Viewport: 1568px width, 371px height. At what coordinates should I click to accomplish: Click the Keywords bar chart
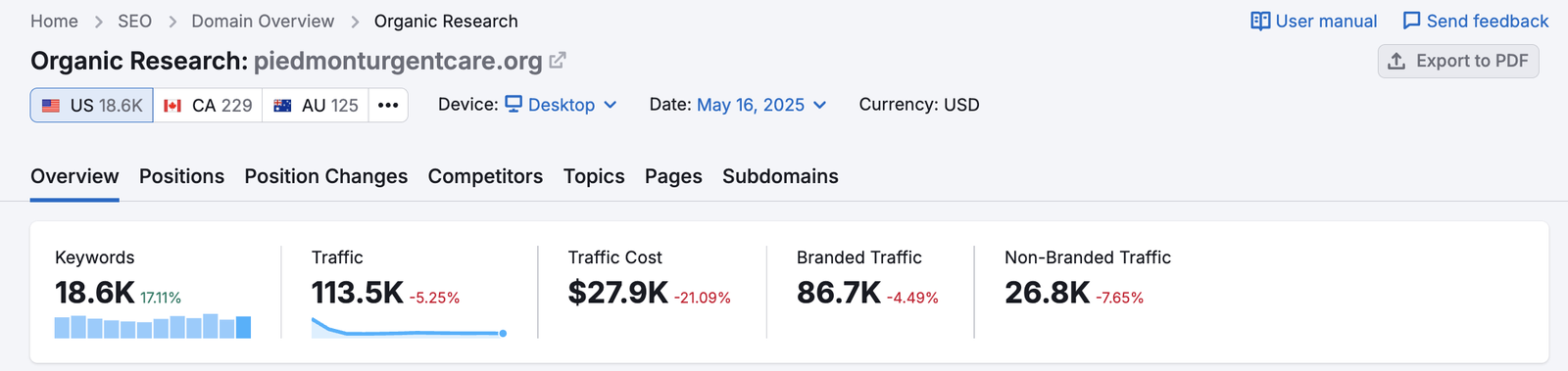(153, 326)
